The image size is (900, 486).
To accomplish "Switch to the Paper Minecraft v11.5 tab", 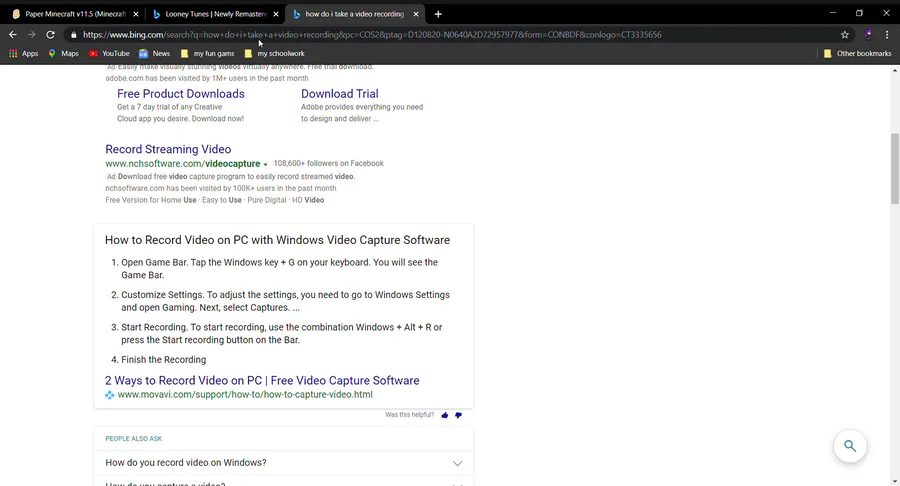I will tap(75, 14).
